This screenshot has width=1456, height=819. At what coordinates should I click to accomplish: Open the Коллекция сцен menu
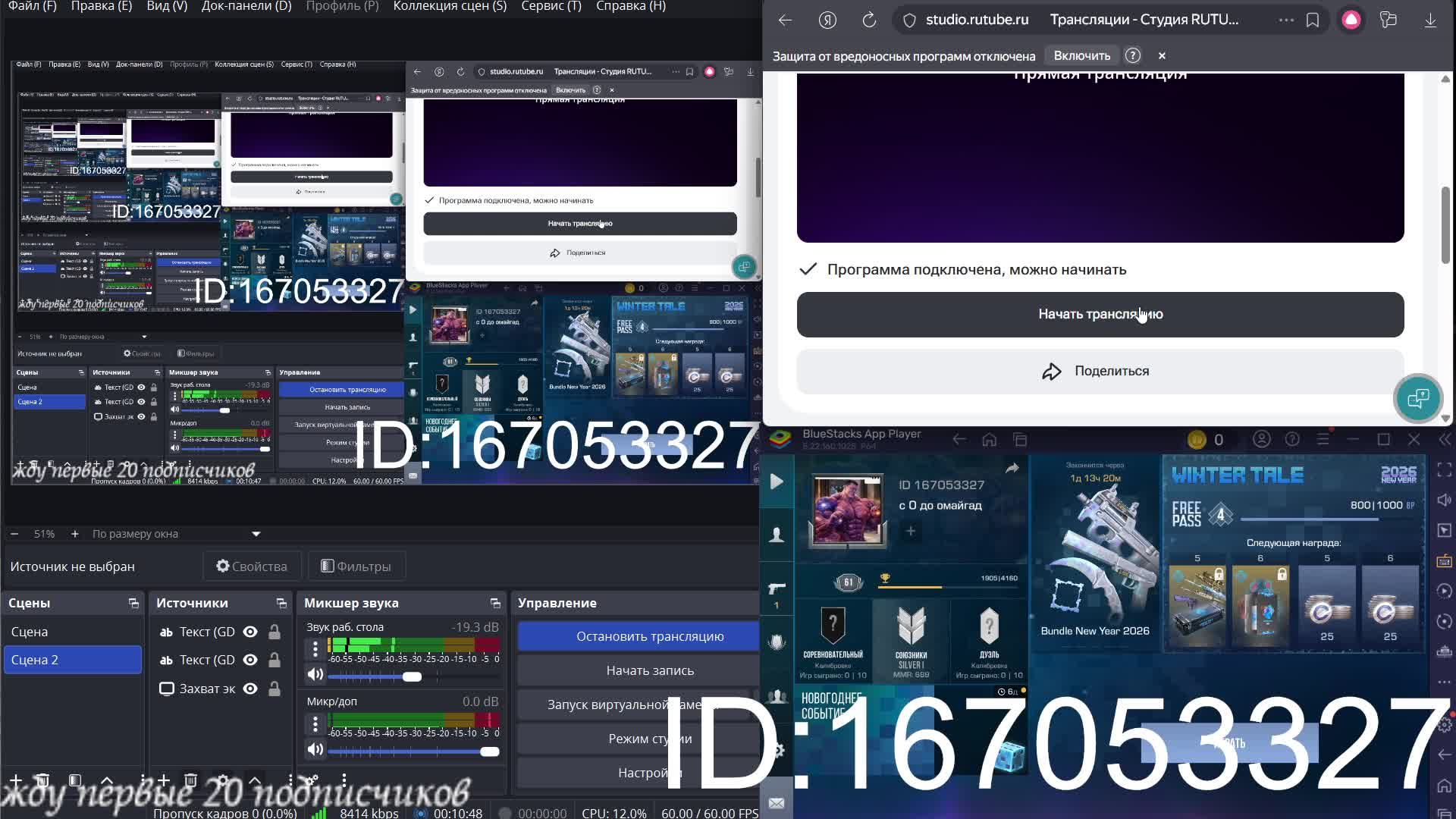(449, 6)
